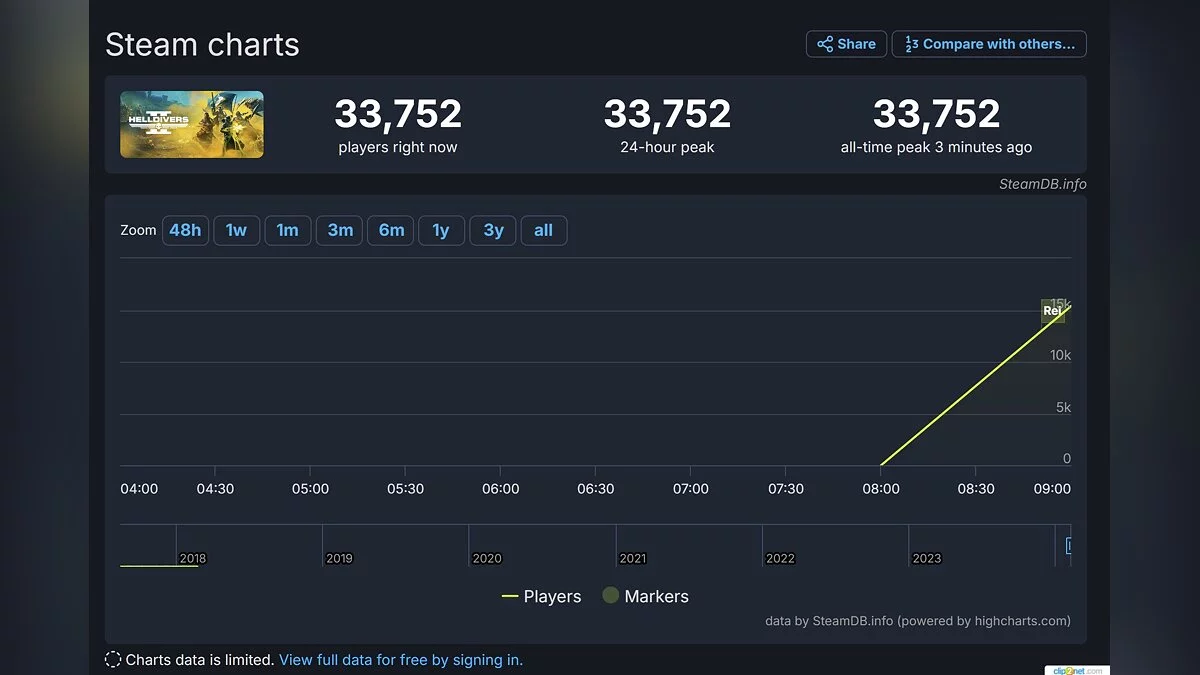1200x675 pixels.
Task: Select the 3m zoom option
Action: (340, 230)
